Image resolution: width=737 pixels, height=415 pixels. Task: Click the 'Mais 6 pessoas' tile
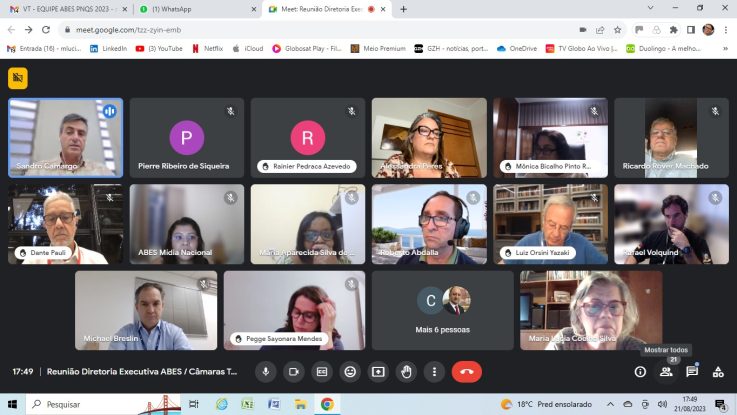click(442, 310)
